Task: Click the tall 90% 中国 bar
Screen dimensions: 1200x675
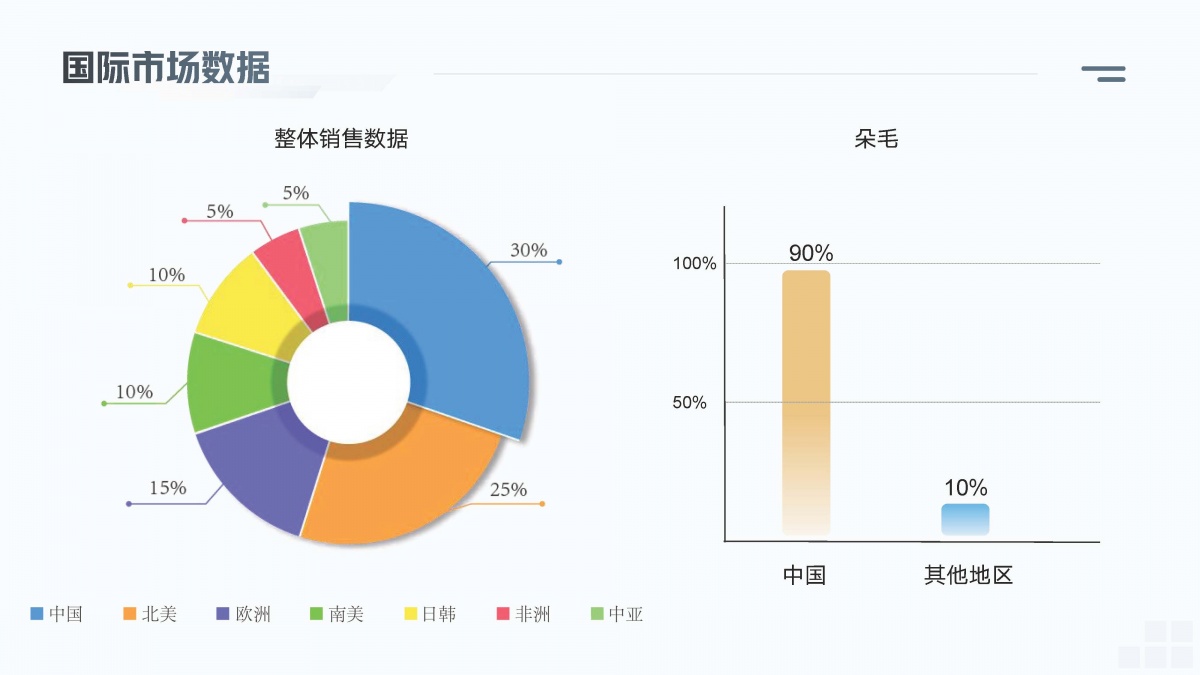Action: click(806, 403)
